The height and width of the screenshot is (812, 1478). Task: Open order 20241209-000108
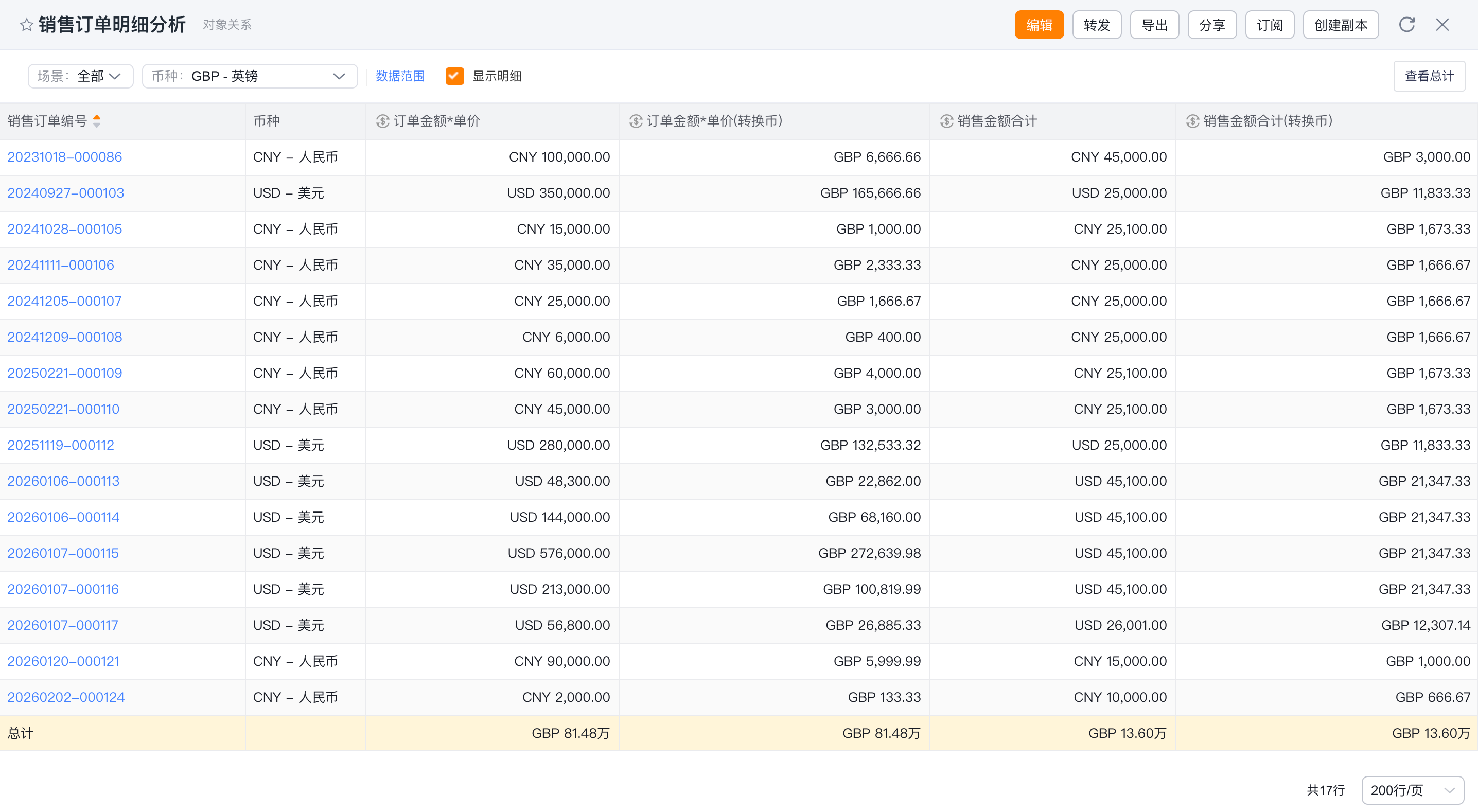pos(65,337)
